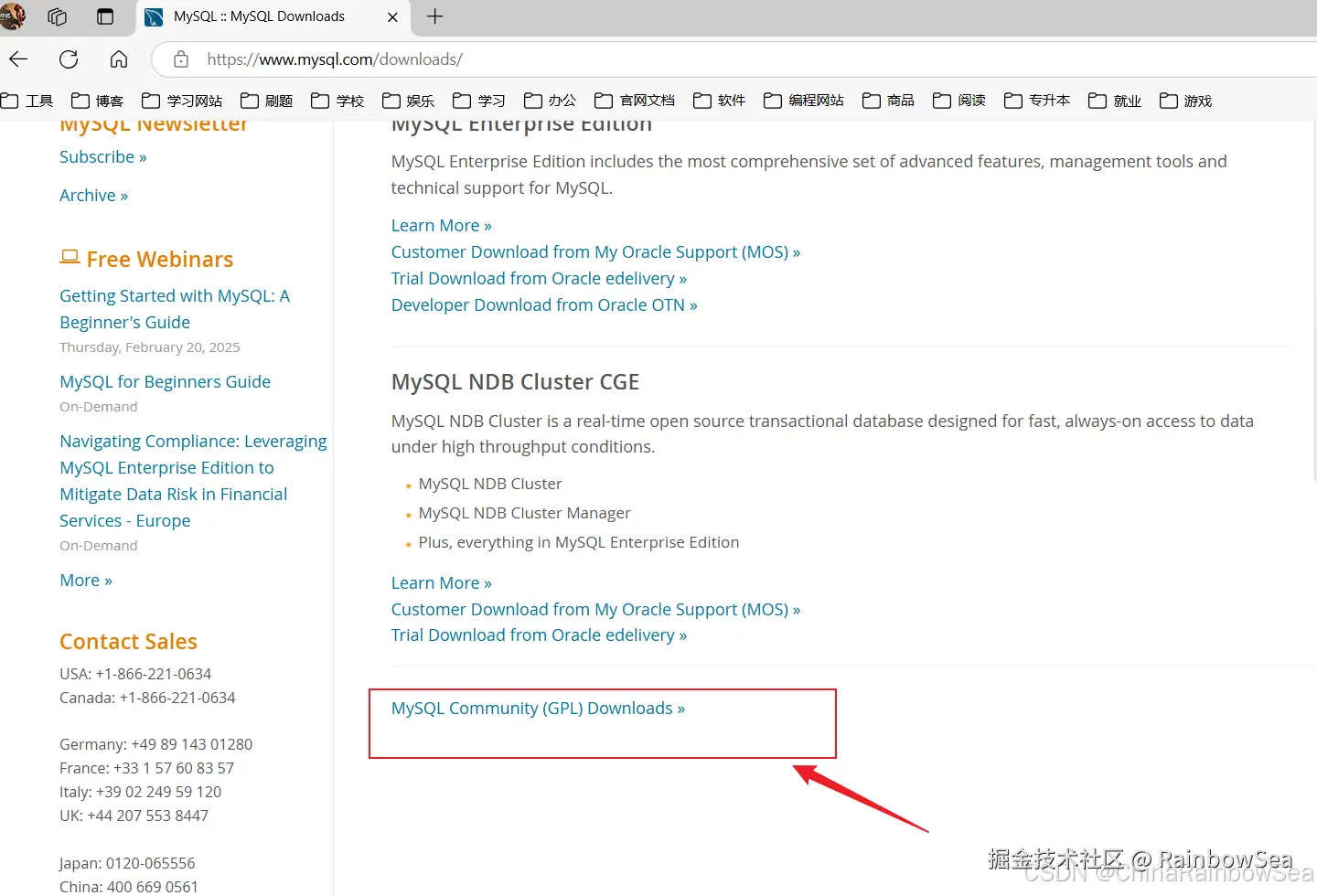1317x896 pixels.
Task: Click the Contact Sales heading
Action: click(129, 642)
